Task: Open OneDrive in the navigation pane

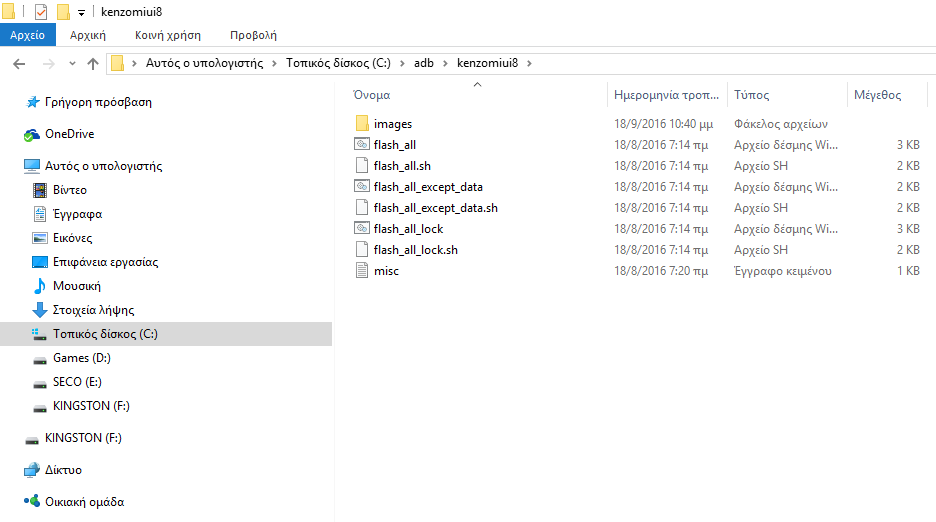Action: click(x=69, y=134)
